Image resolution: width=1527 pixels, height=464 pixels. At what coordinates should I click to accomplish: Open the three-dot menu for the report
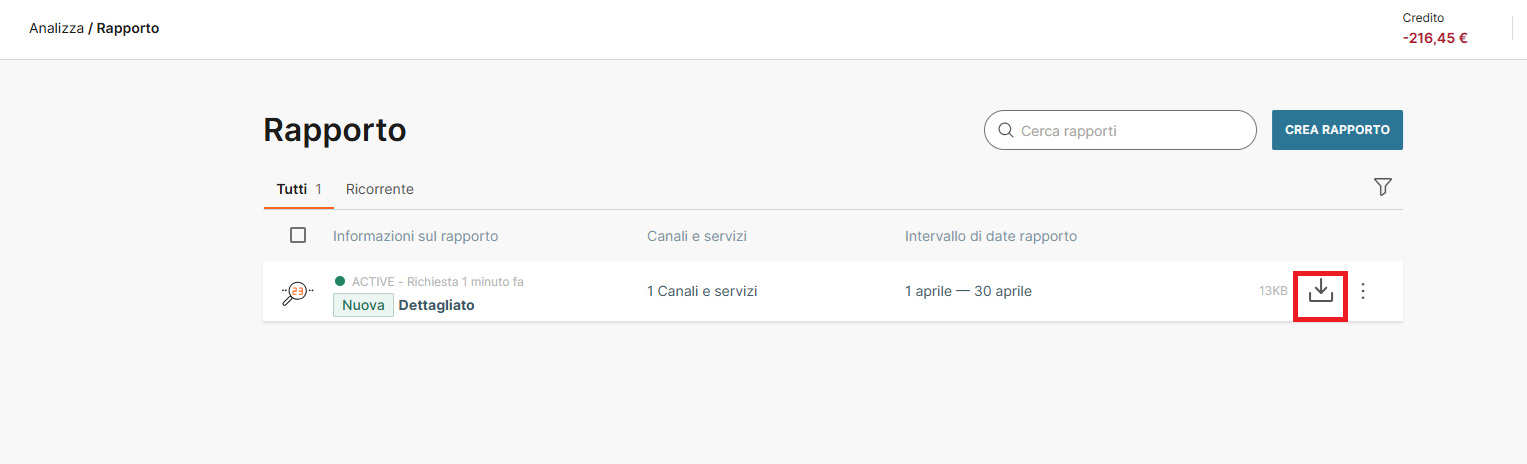1362,291
